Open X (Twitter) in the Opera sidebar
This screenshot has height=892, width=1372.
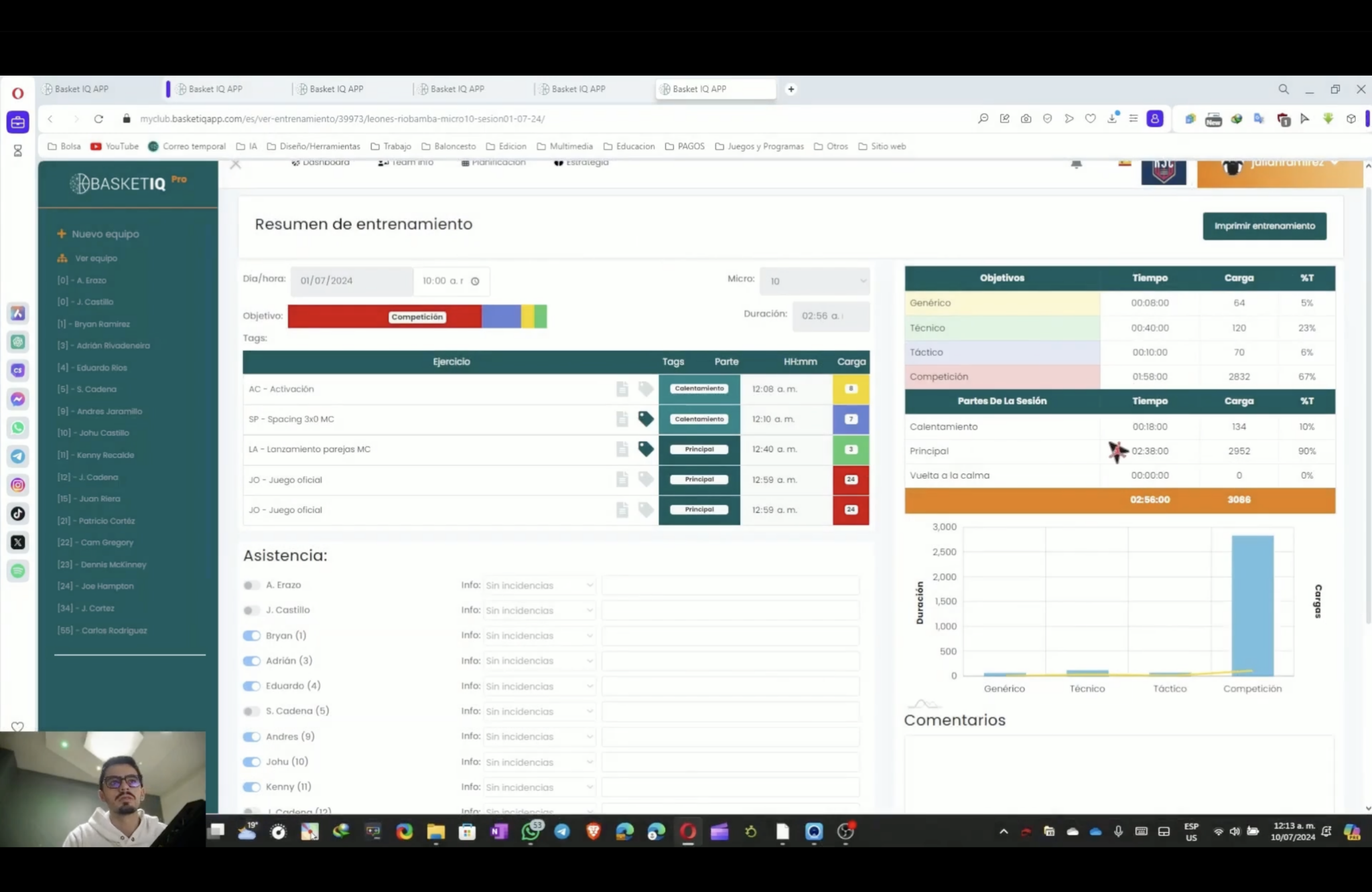coord(18,542)
